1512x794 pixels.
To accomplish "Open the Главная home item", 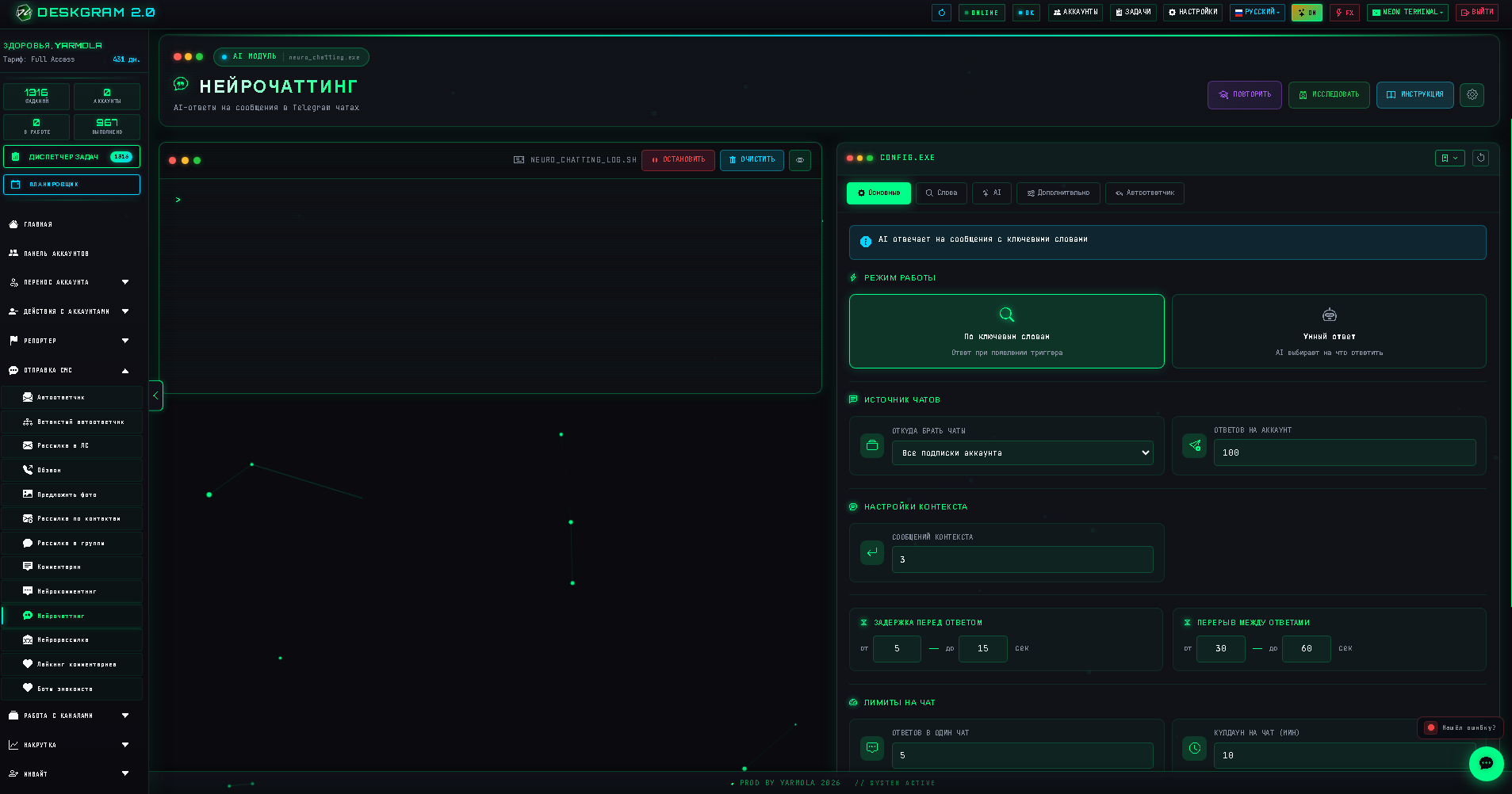I will point(71,224).
